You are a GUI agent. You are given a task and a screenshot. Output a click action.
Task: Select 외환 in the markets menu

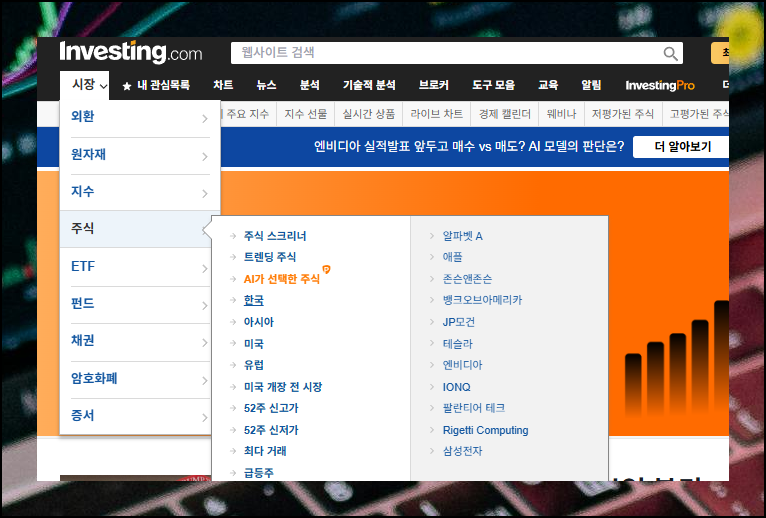(83, 116)
